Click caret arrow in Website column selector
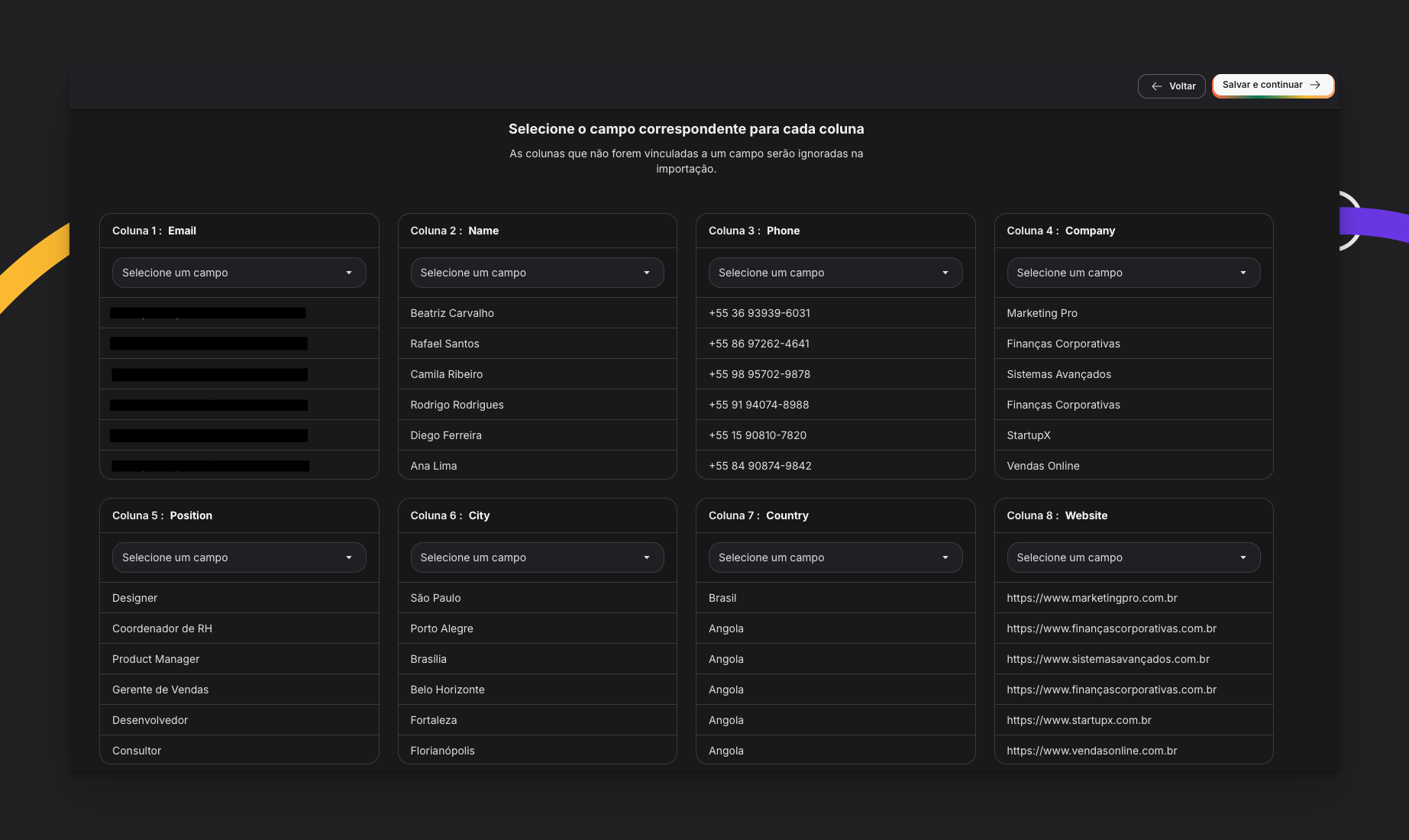 click(x=1243, y=557)
